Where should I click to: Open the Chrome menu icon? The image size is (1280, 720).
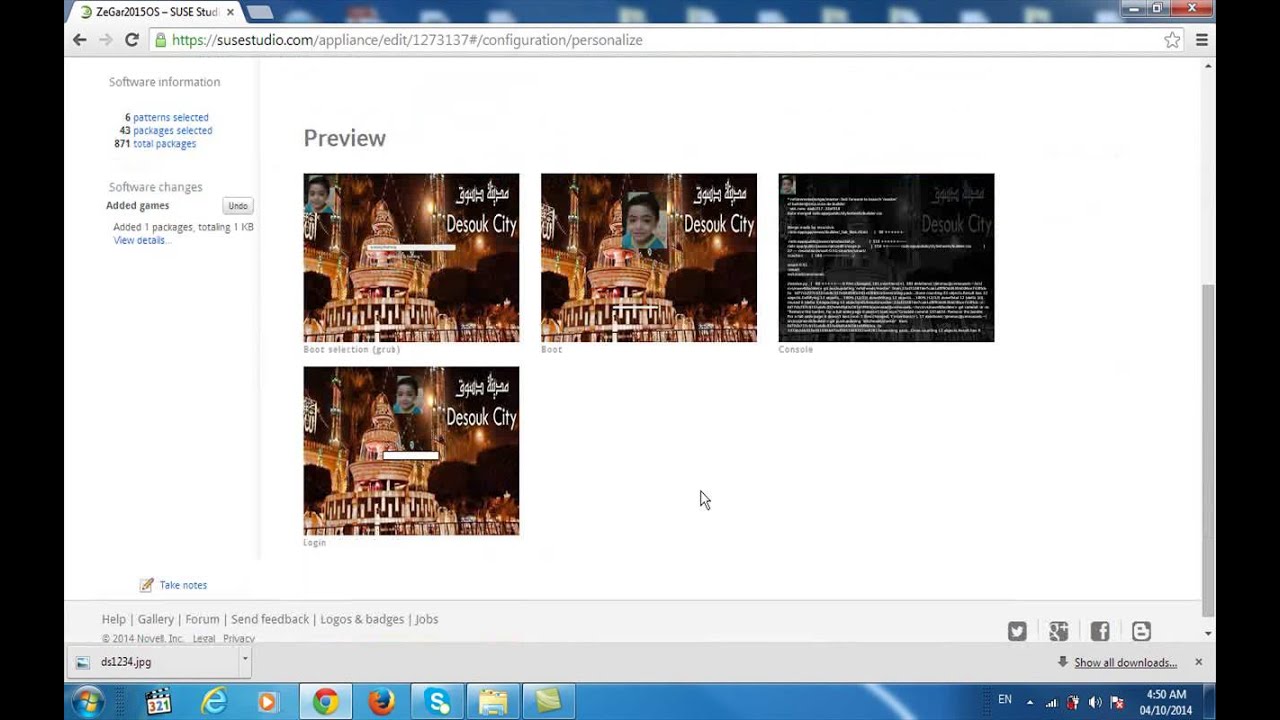pos(1202,40)
